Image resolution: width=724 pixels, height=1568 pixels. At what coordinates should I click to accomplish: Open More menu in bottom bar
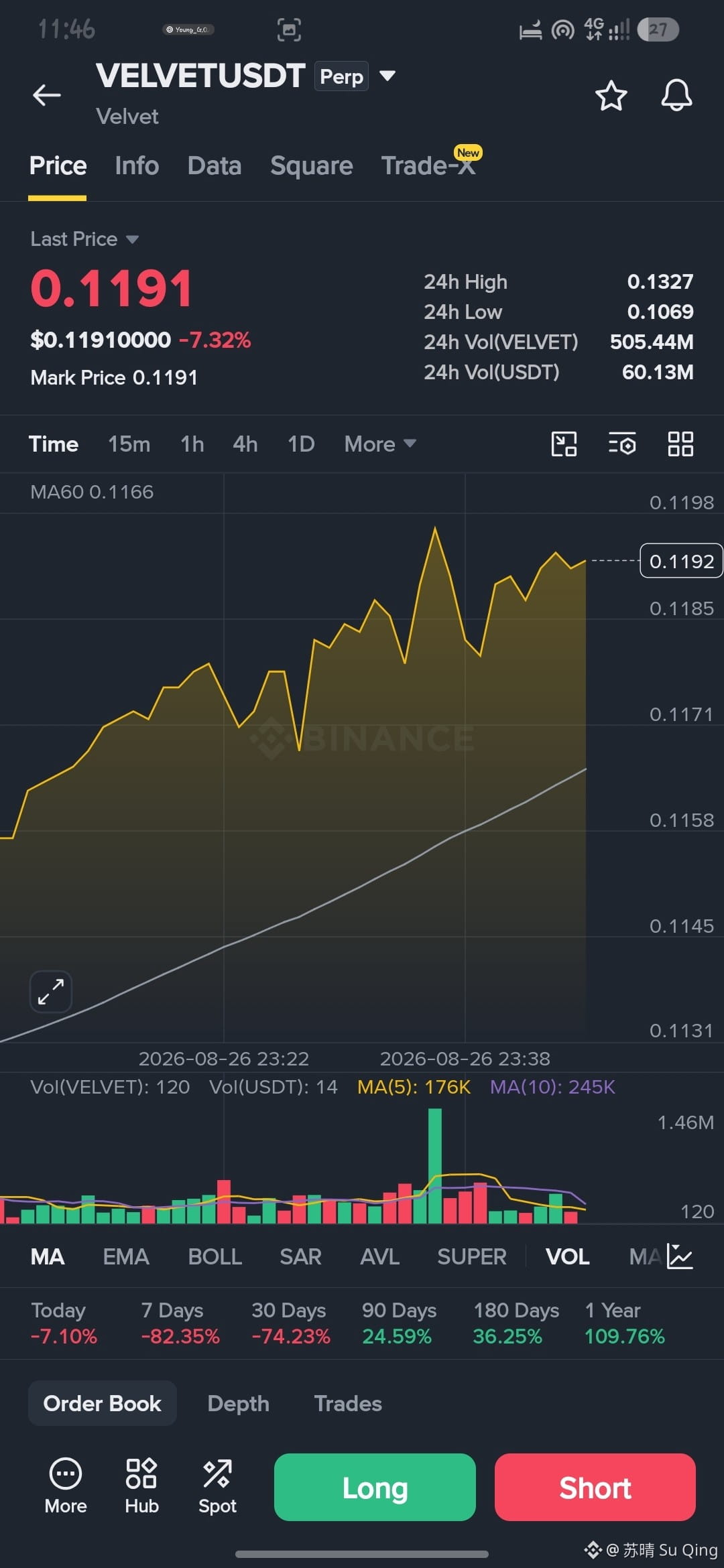[x=66, y=1486]
